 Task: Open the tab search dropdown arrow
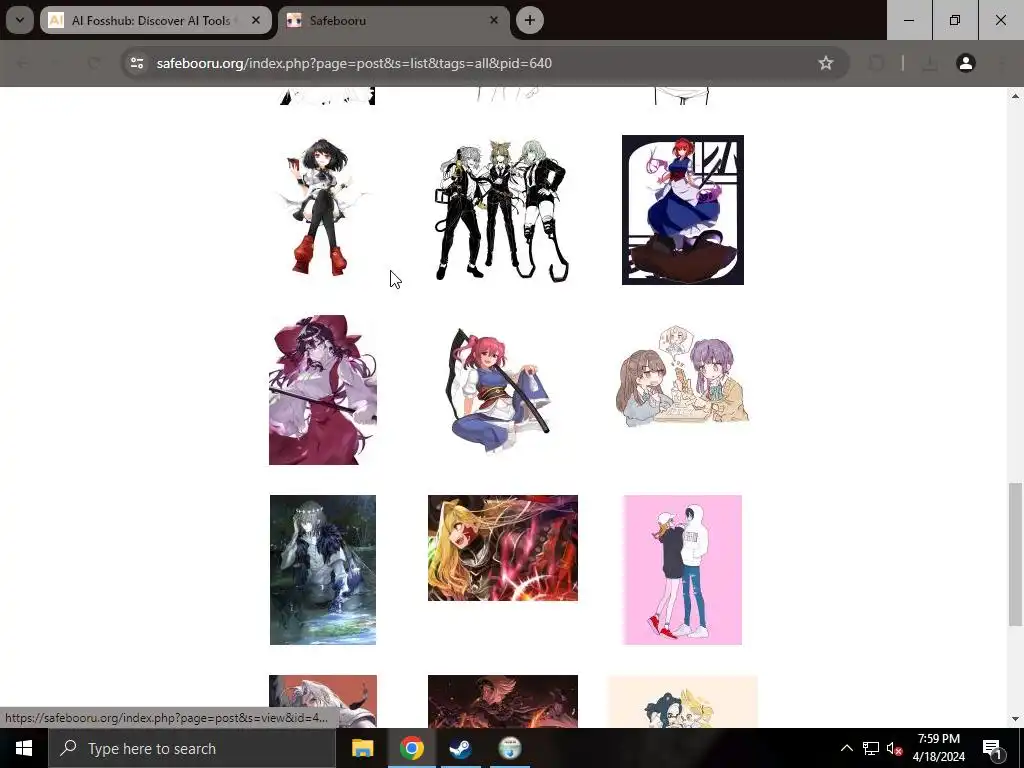20,20
